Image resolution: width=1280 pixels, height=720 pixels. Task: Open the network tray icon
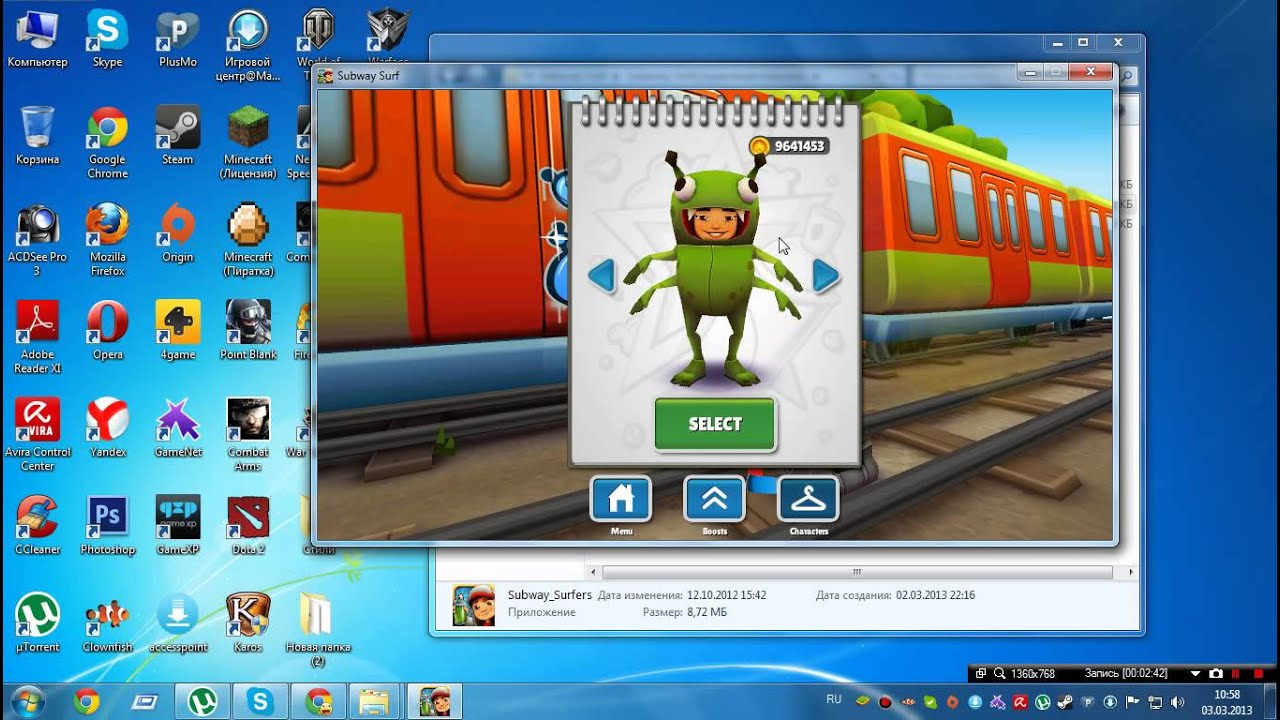(1157, 702)
